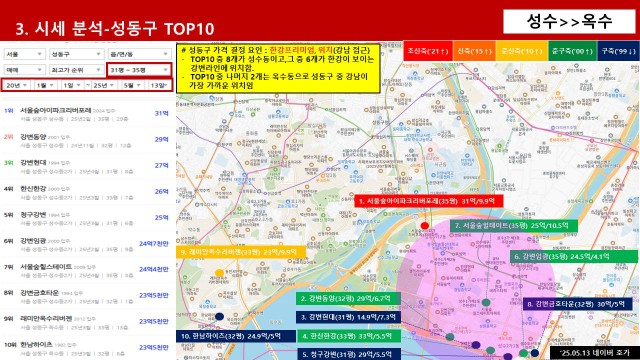The height and width of the screenshot is (360, 640).
Task: Click the yellow 성동구 가격 결정 요인 note box
Action: coord(278,68)
